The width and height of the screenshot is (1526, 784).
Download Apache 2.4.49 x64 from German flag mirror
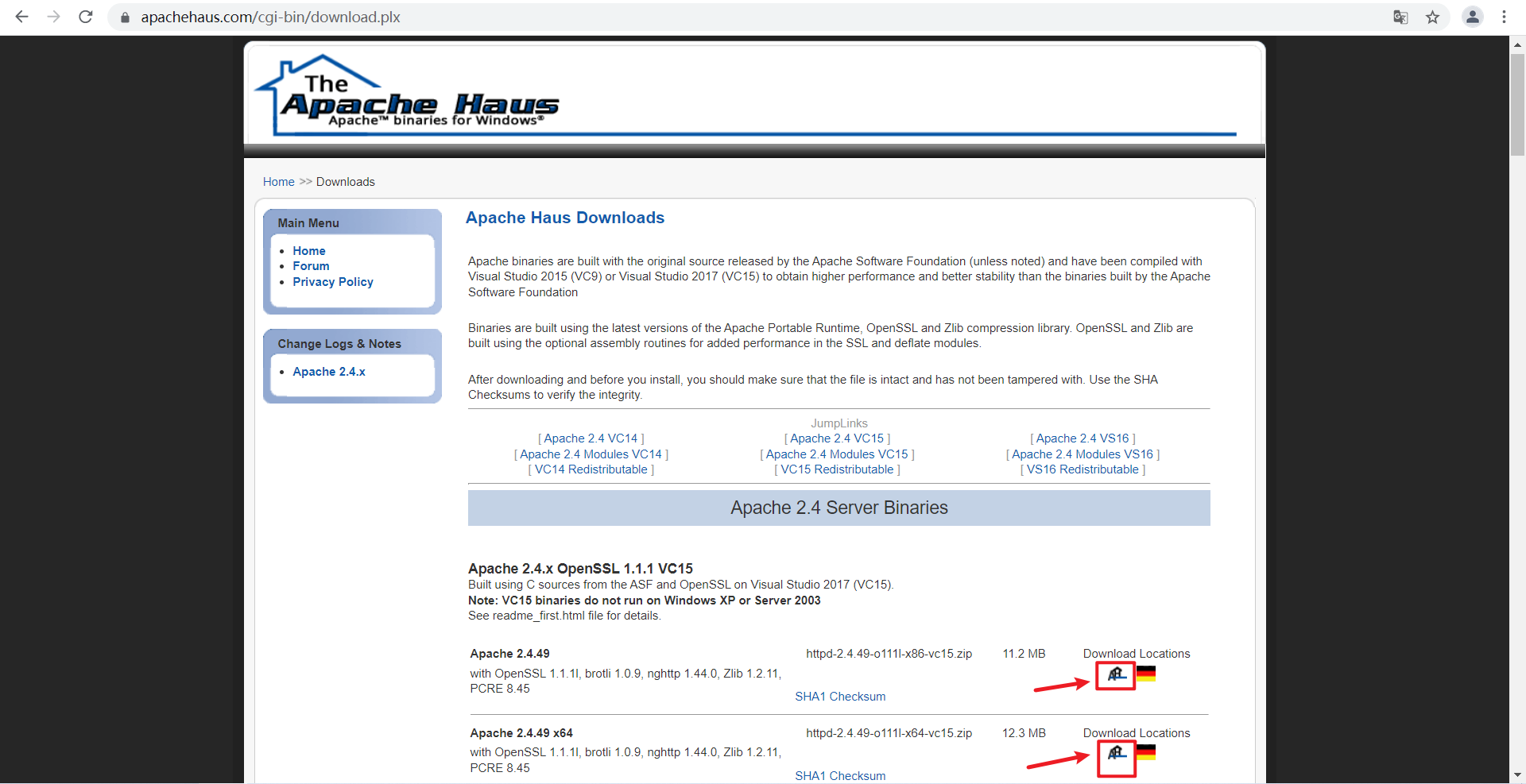1146,752
